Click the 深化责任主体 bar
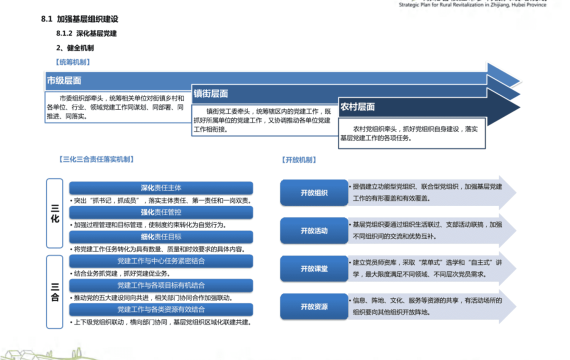Image resolution: width=570 pixels, height=360 pixels. [161, 188]
